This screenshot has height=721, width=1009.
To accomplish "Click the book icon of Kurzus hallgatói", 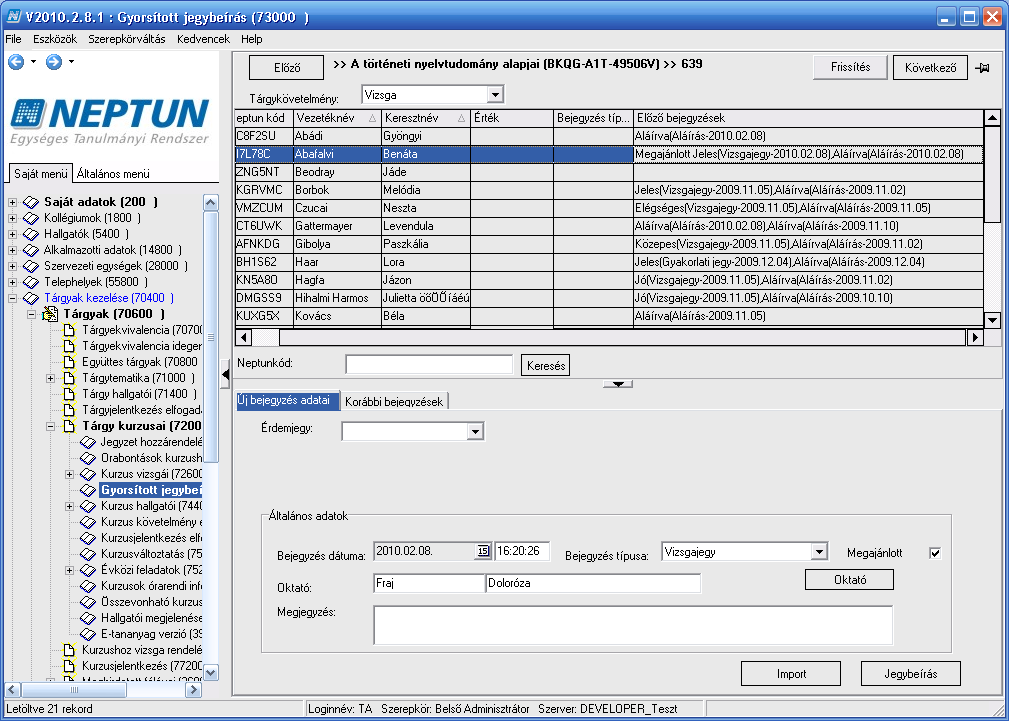I will pos(88,506).
